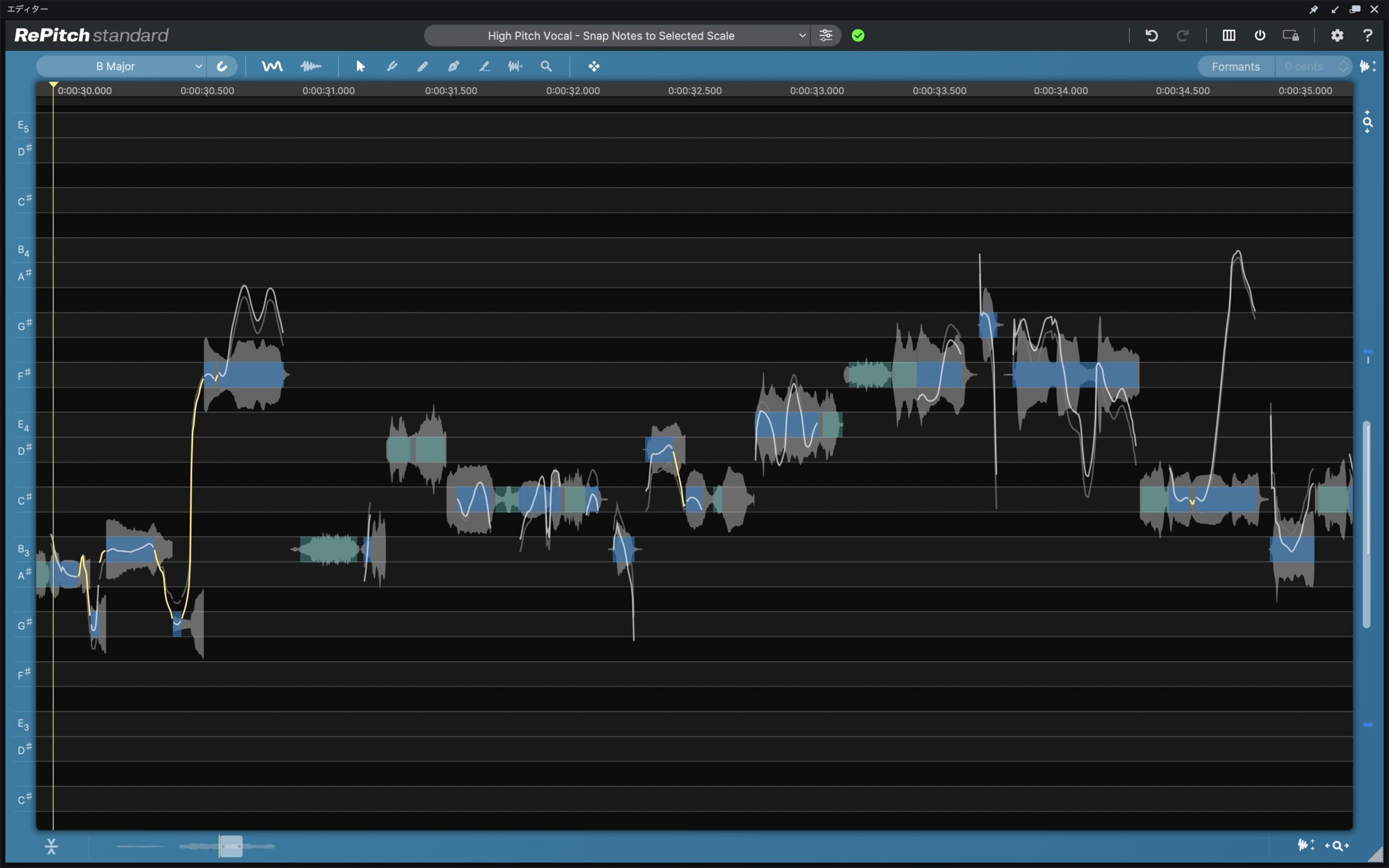The width and height of the screenshot is (1389, 868).
Task: Click bottom-left center playhead icon
Action: click(x=51, y=846)
